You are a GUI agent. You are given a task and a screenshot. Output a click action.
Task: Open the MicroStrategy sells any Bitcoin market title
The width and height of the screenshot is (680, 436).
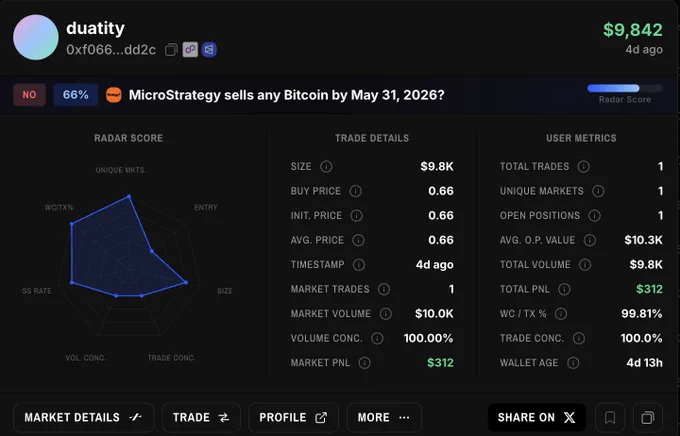(287, 95)
